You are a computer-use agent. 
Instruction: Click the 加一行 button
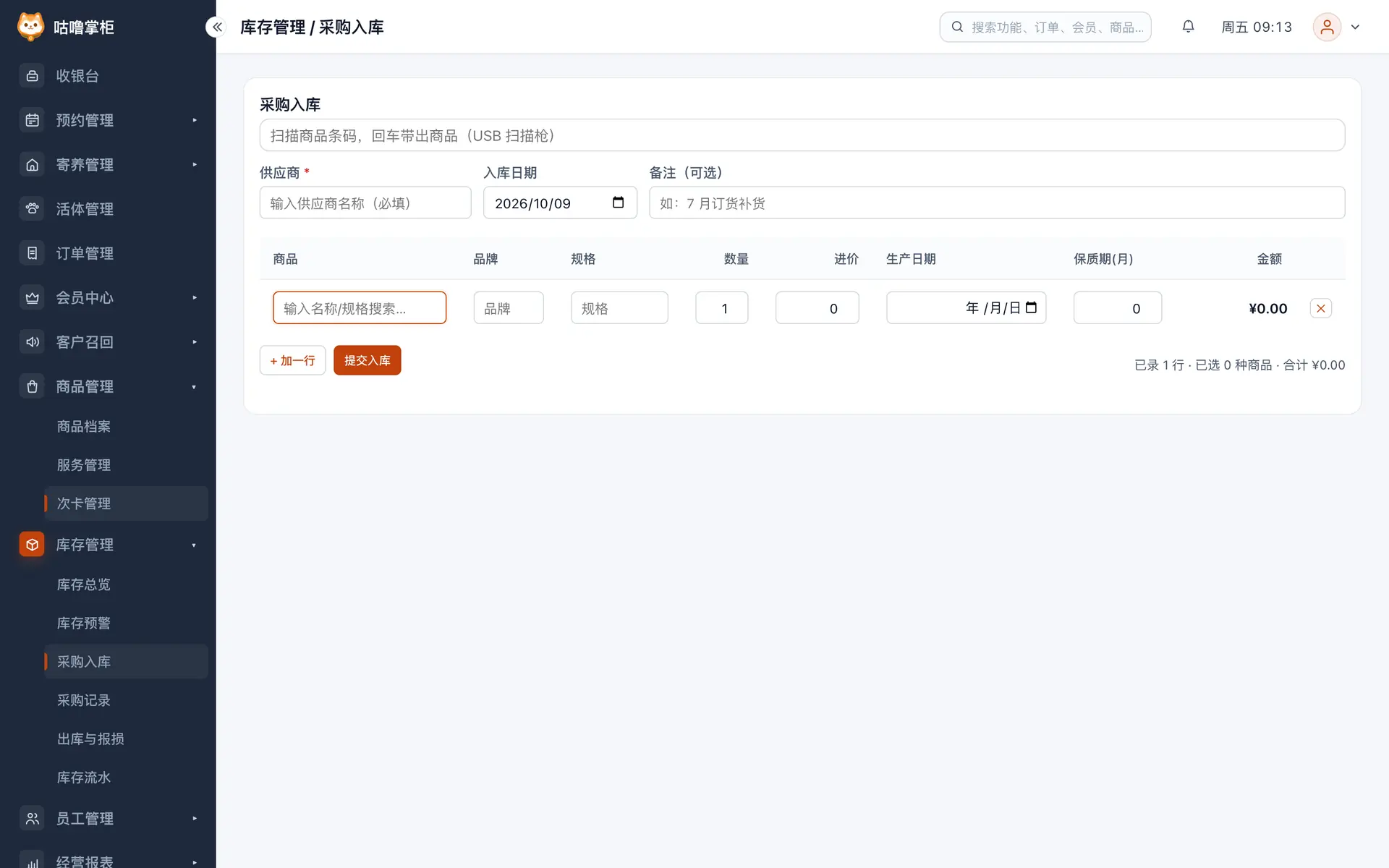coord(292,360)
